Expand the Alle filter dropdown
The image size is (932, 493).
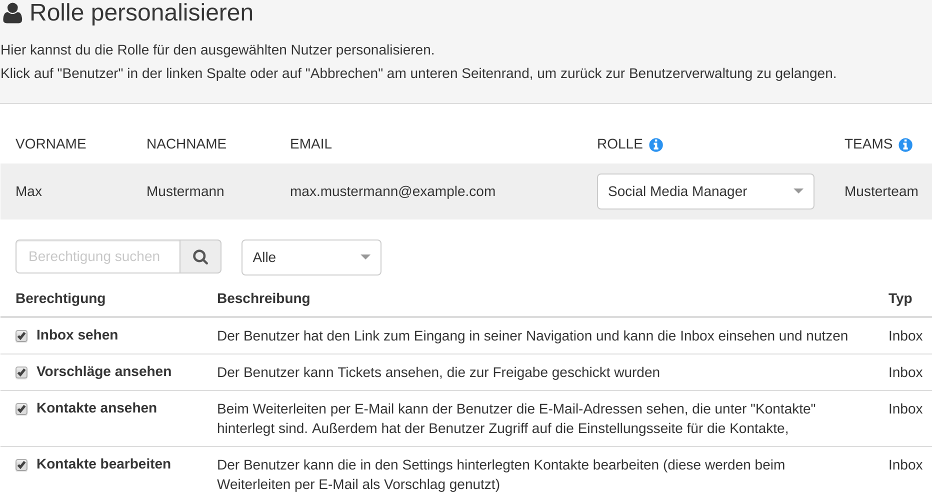pos(311,257)
